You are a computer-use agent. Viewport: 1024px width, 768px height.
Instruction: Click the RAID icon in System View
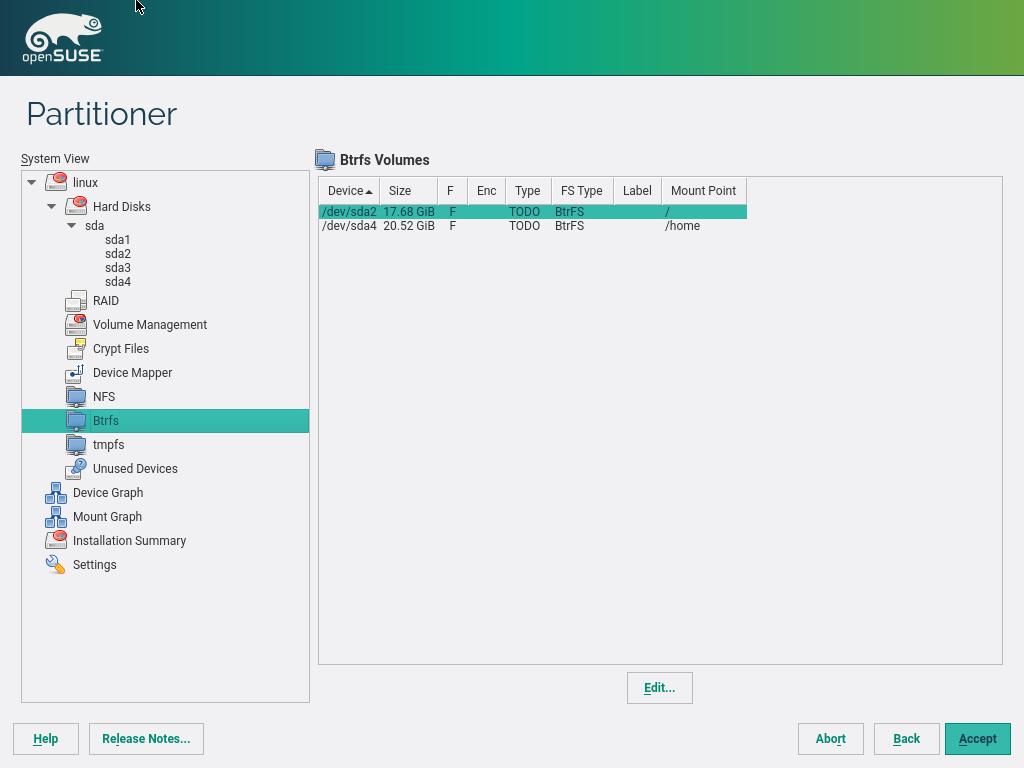point(76,301)
